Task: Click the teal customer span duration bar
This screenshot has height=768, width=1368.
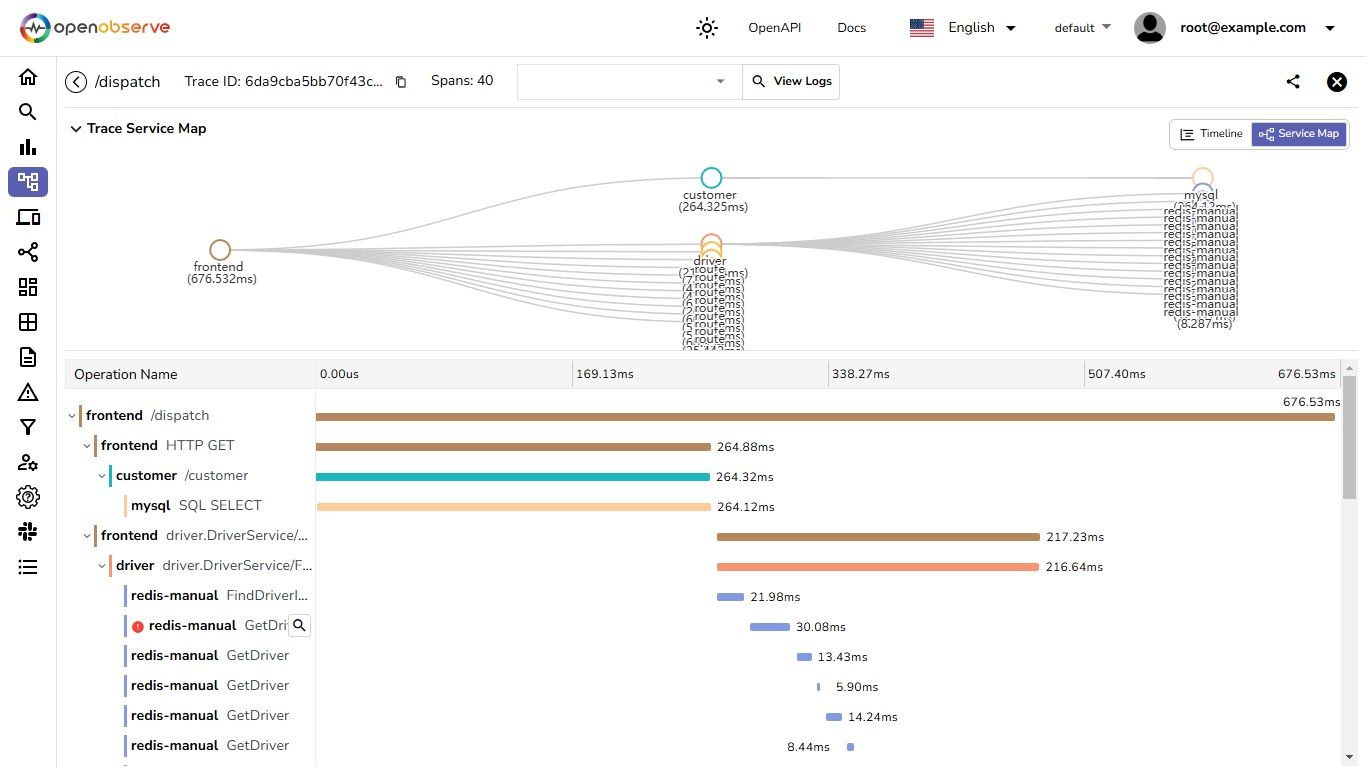Action: [512, 477]
